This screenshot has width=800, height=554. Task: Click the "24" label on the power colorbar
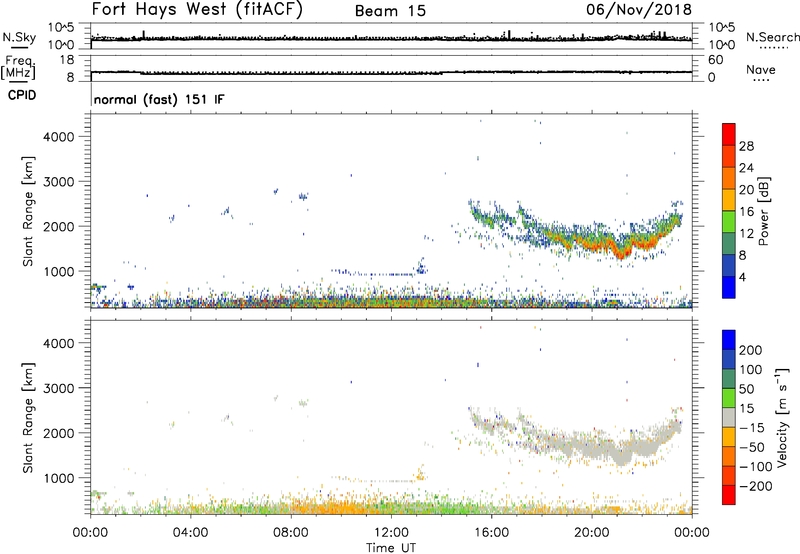click(x=746, y=168)
